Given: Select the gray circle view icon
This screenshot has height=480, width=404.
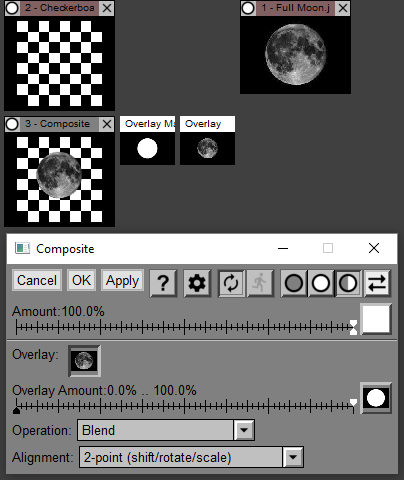Looking at the screenshot, I should click(294, 283).
